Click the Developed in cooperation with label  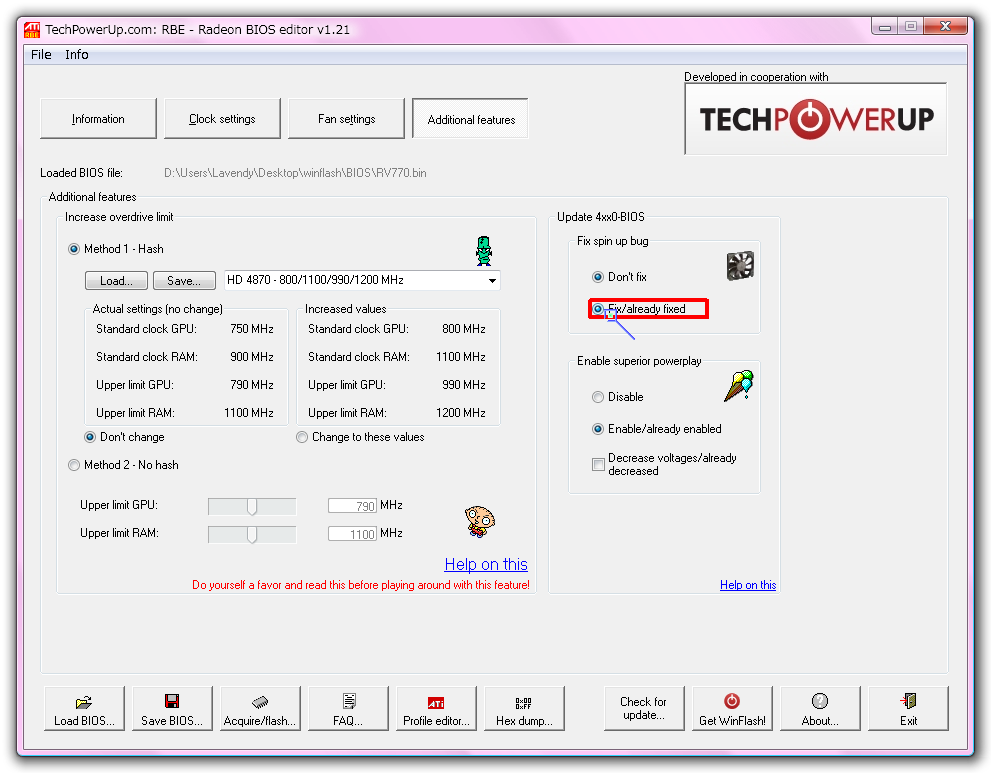tap(756, 77)
